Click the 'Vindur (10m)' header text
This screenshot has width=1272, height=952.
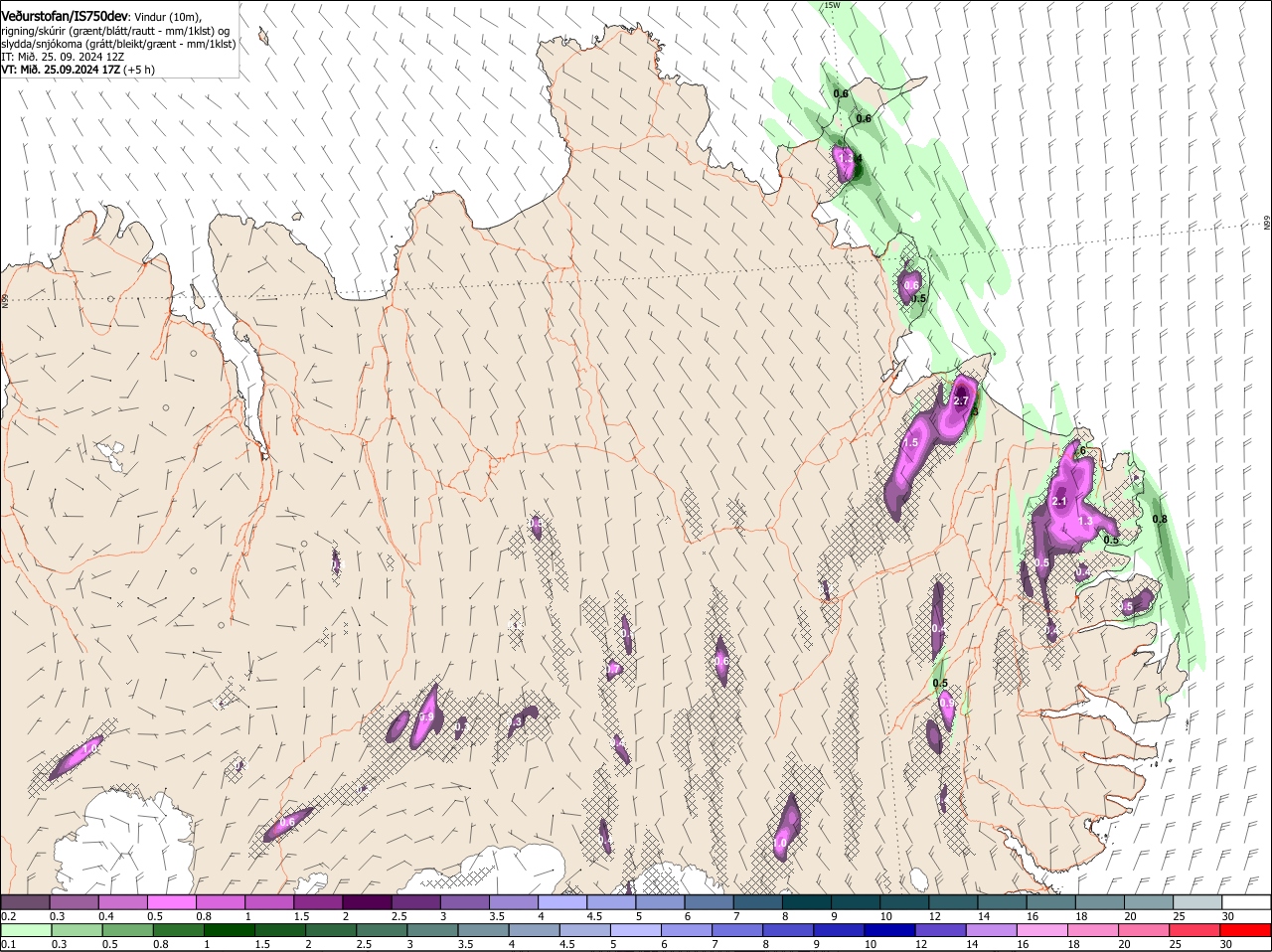pyautogui.click(x=167, y=18)
